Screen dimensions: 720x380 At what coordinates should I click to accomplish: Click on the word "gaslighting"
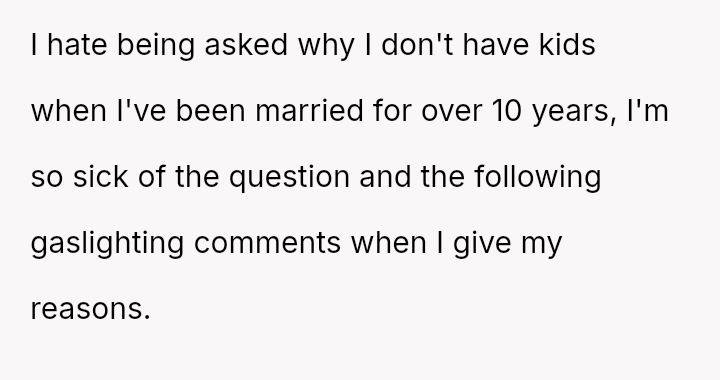pyautogui.click(x=107, y=245)
